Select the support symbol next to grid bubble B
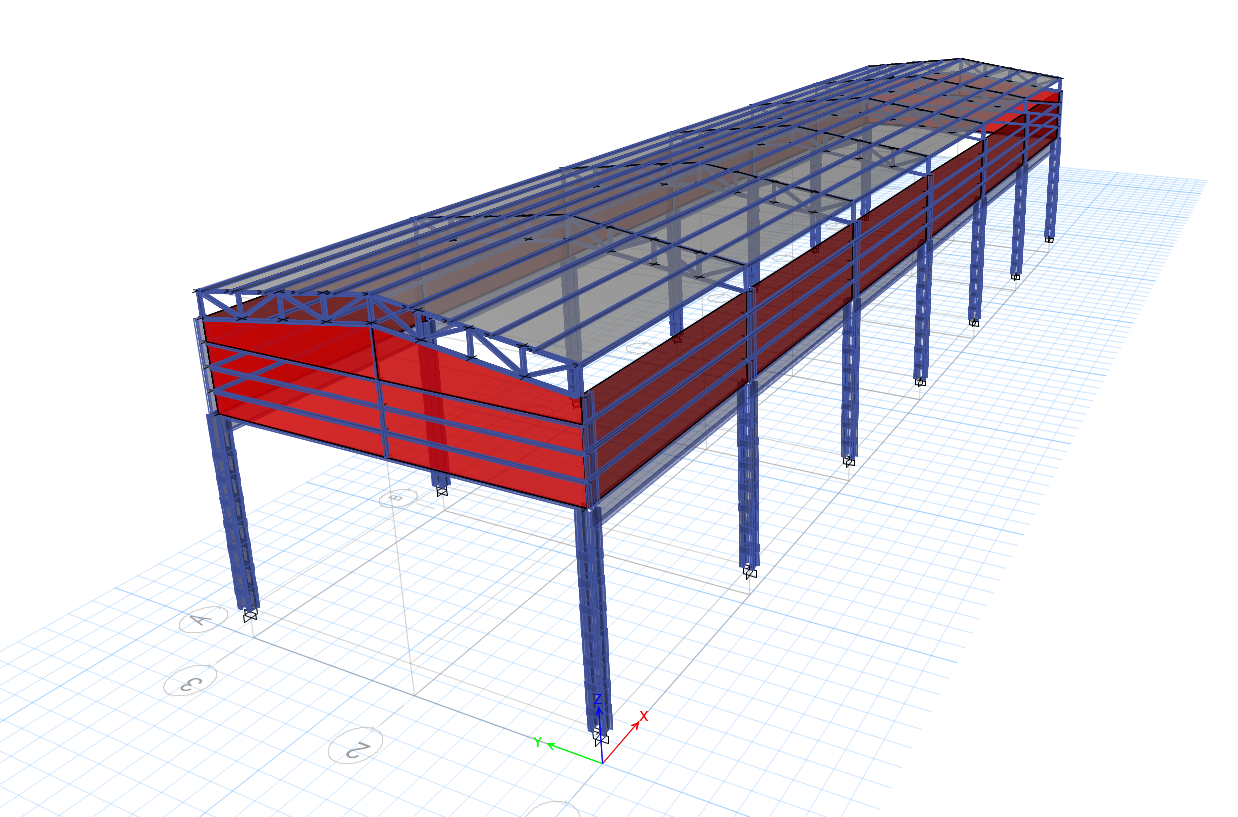The image size is (1238, 817). tap(441, 490)
